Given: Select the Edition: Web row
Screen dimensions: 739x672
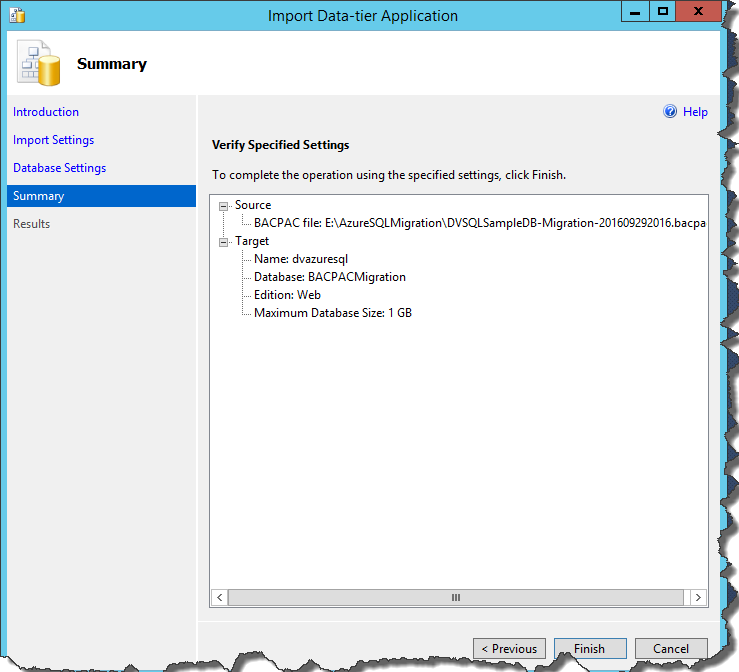Looking at the screenshot, I should [287, 295].
